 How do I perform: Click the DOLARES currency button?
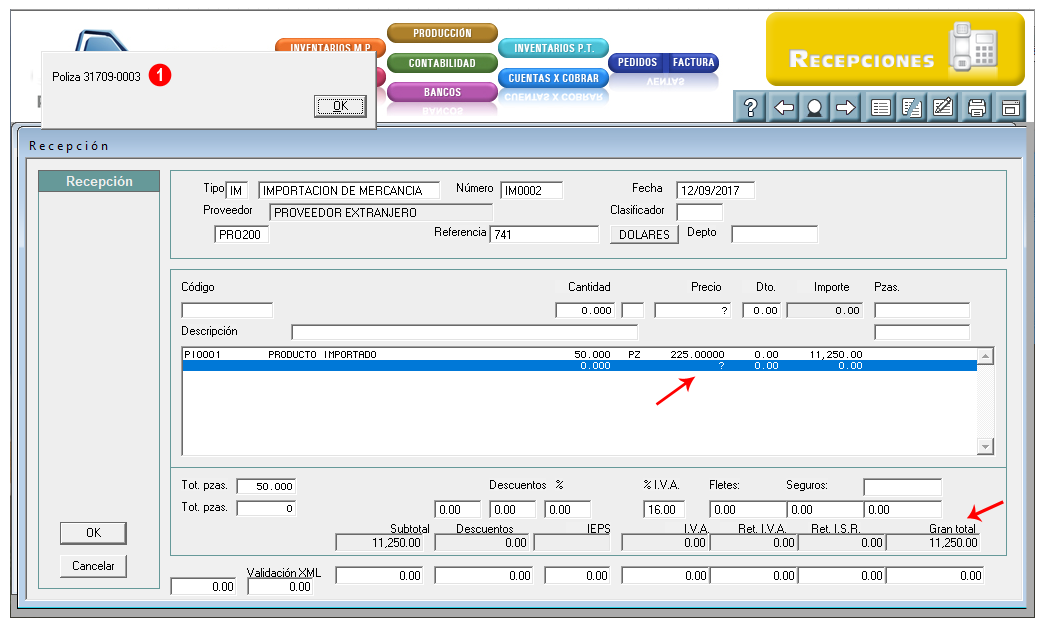(644, 234)
